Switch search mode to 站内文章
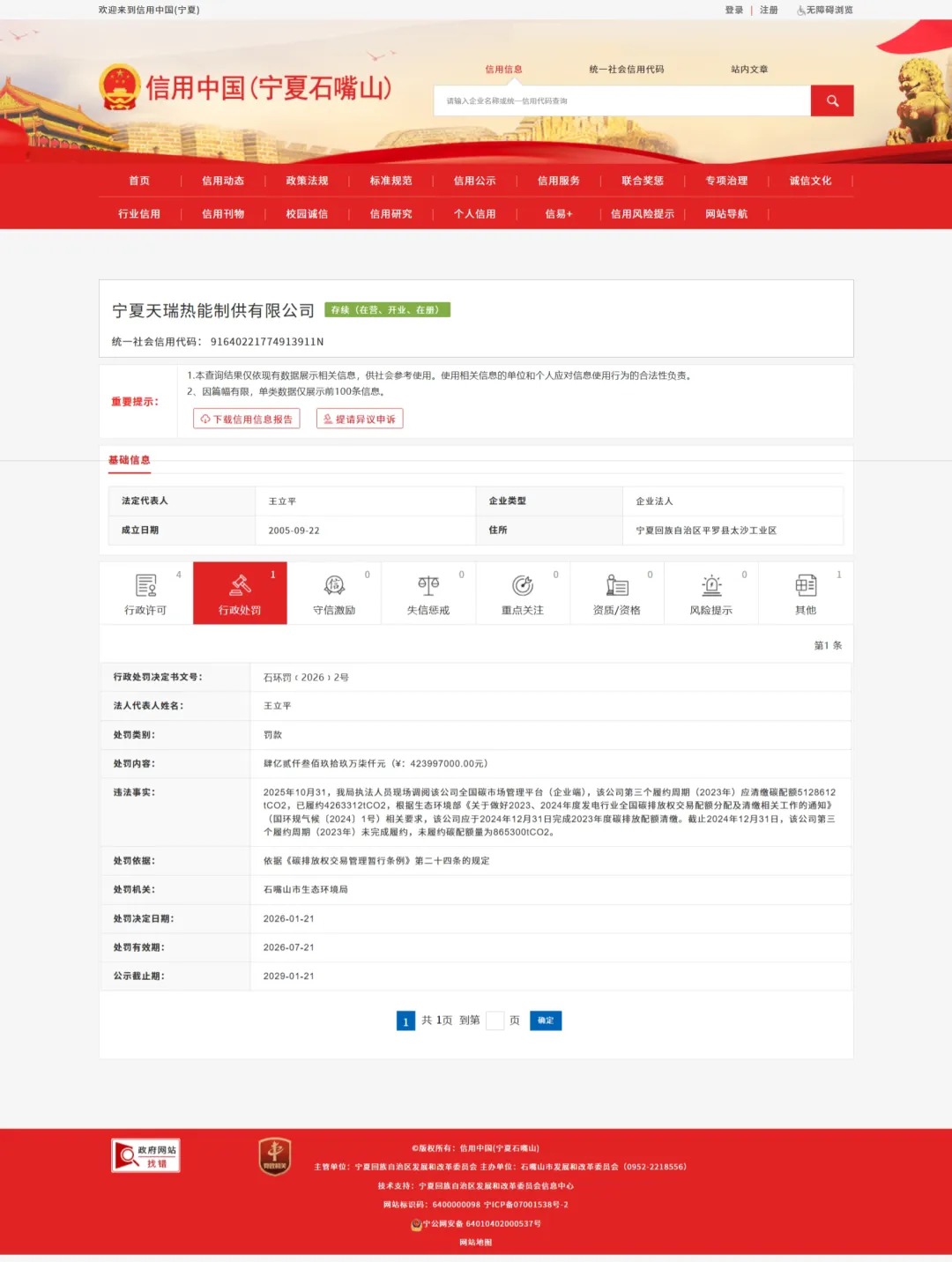The image size is (952, 1262). 748,70
